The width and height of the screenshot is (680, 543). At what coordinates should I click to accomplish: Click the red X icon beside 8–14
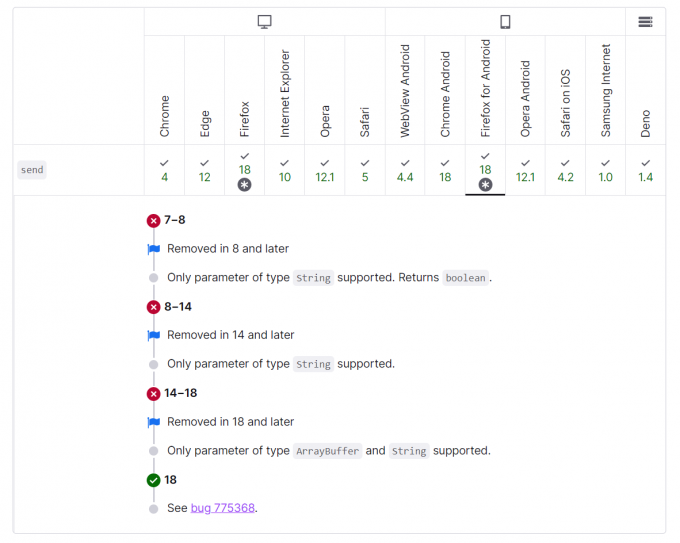tap(154, 307)
